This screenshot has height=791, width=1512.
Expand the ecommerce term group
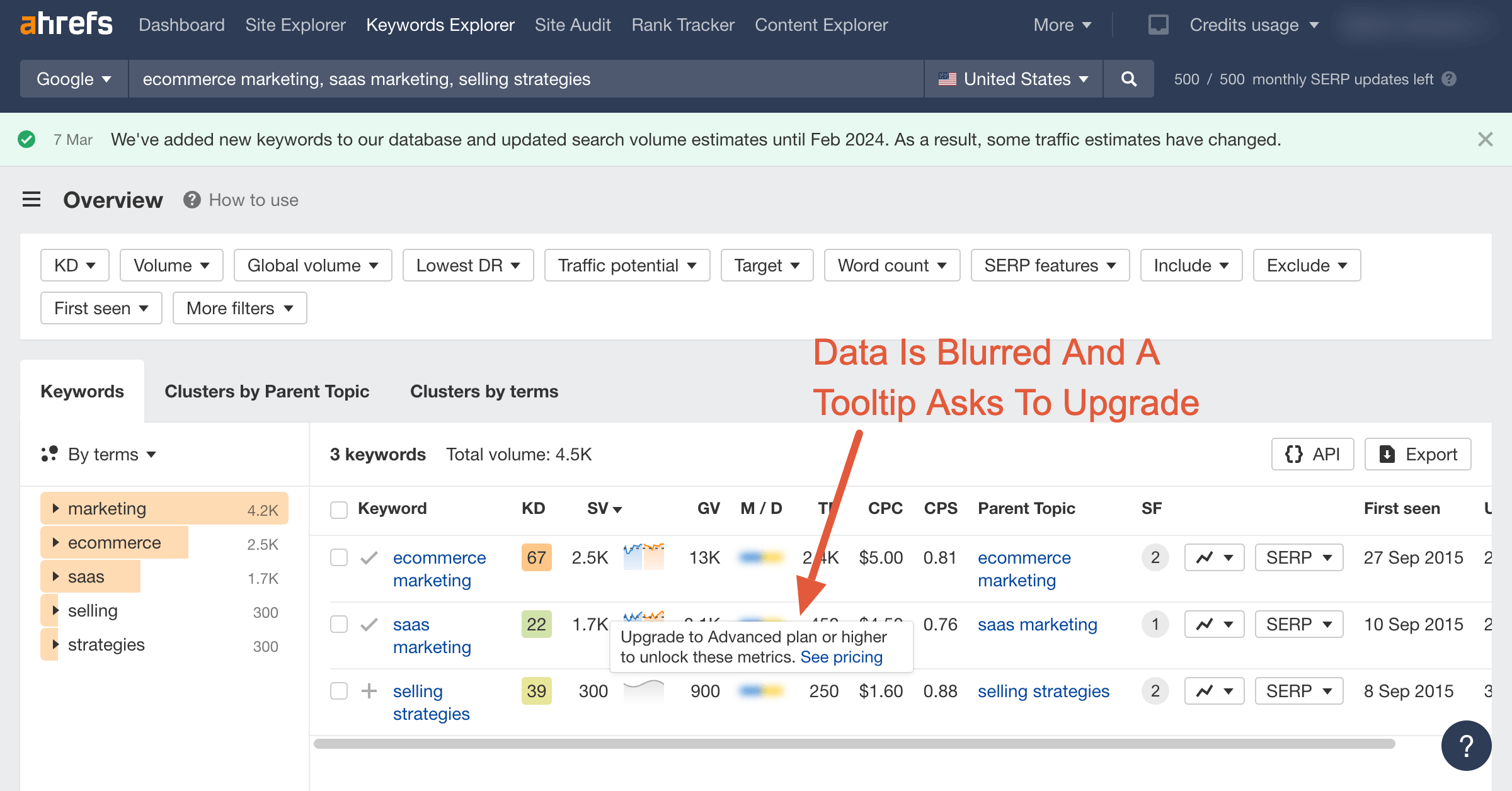coord(55,542)
